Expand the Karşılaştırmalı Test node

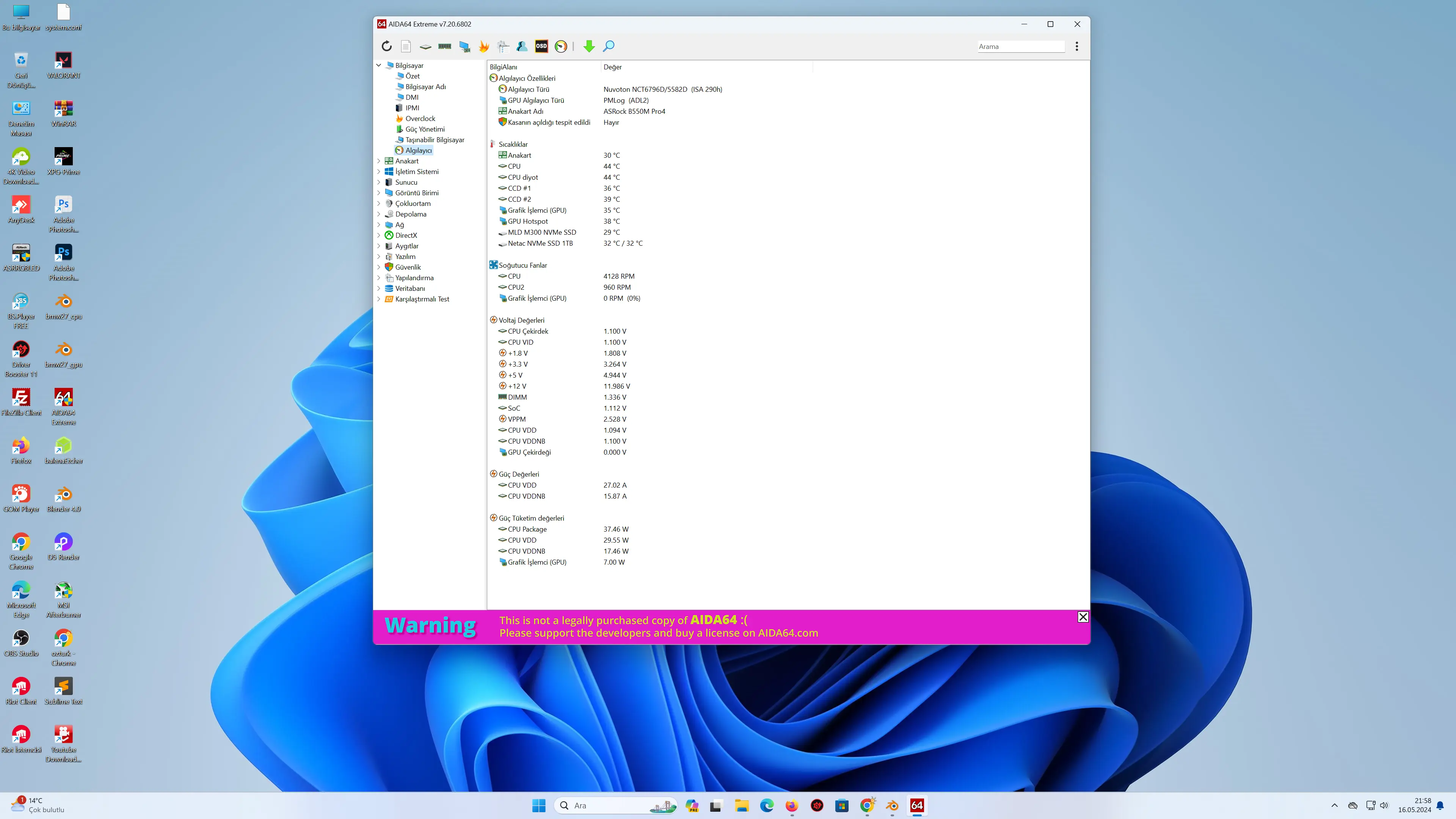point(379,299)
